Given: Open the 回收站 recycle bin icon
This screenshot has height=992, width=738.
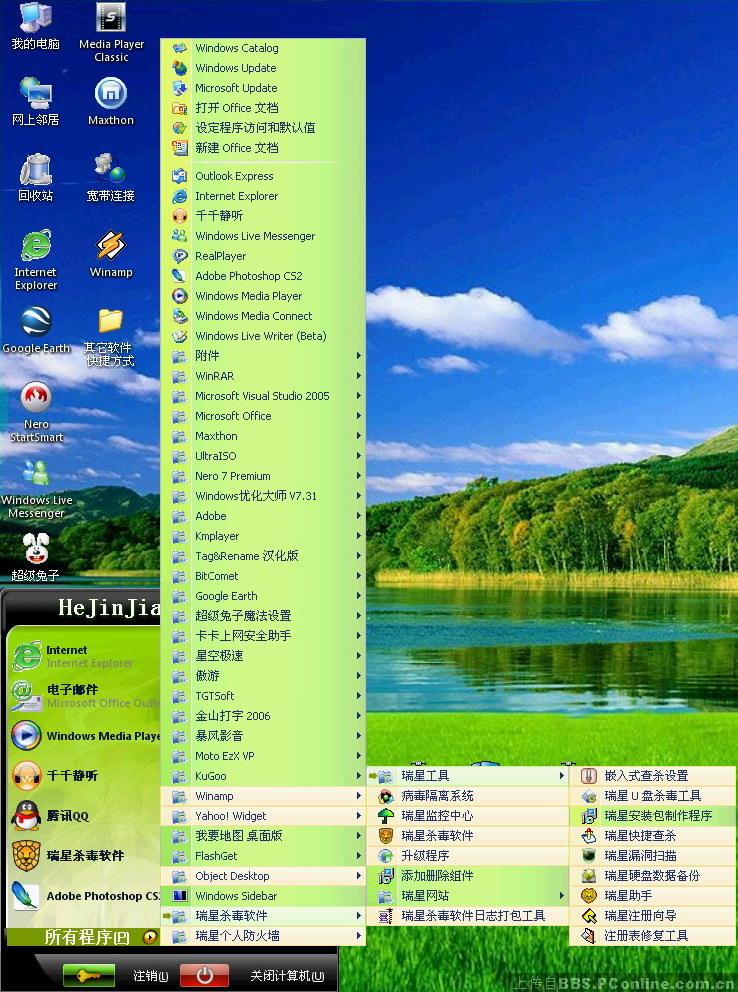Looking at the screenshot, I should pyautogui.click(x=35, y=178).
